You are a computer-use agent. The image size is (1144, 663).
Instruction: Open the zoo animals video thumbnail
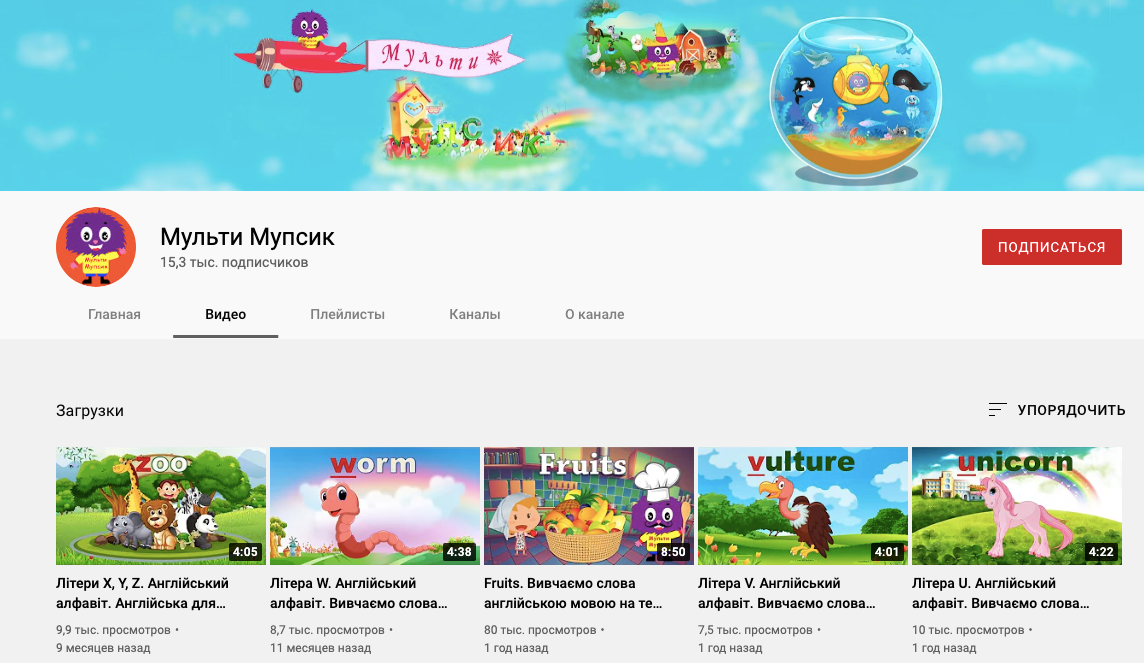click(161, 506)
